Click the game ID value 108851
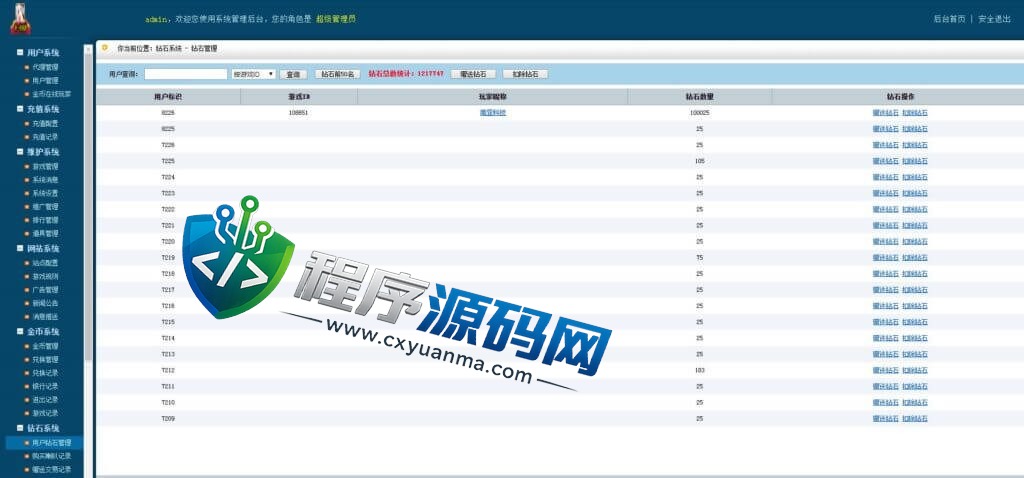Screen dimensions: 1024x478 [298, 112]
